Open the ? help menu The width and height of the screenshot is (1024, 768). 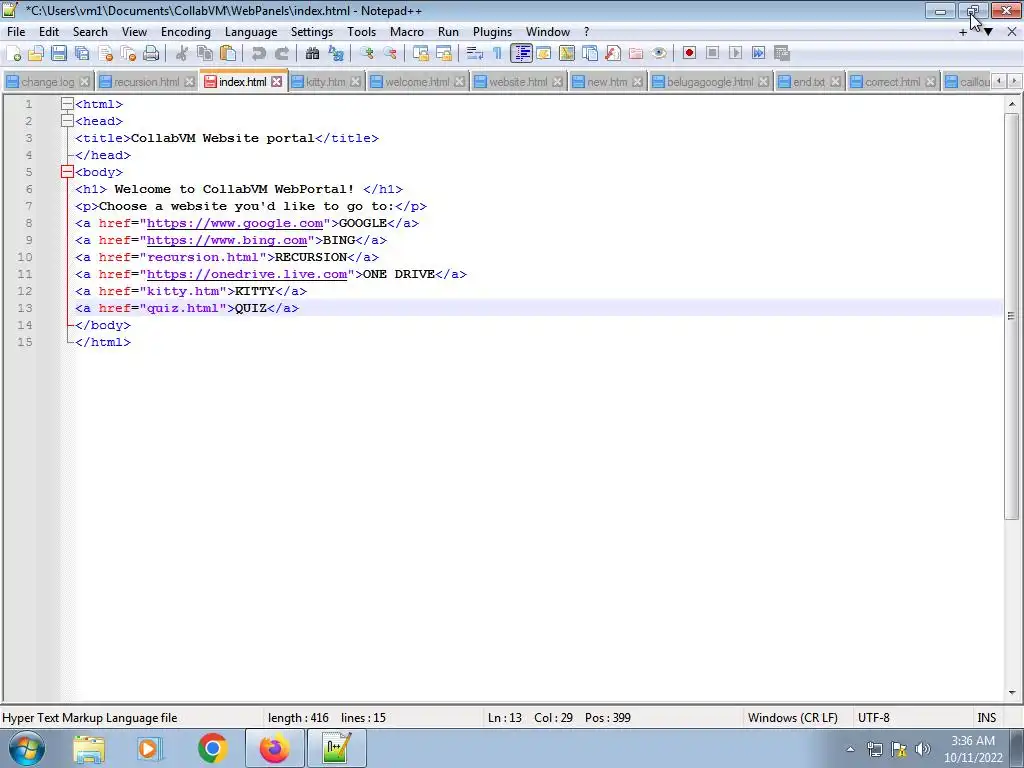(586, 32)
